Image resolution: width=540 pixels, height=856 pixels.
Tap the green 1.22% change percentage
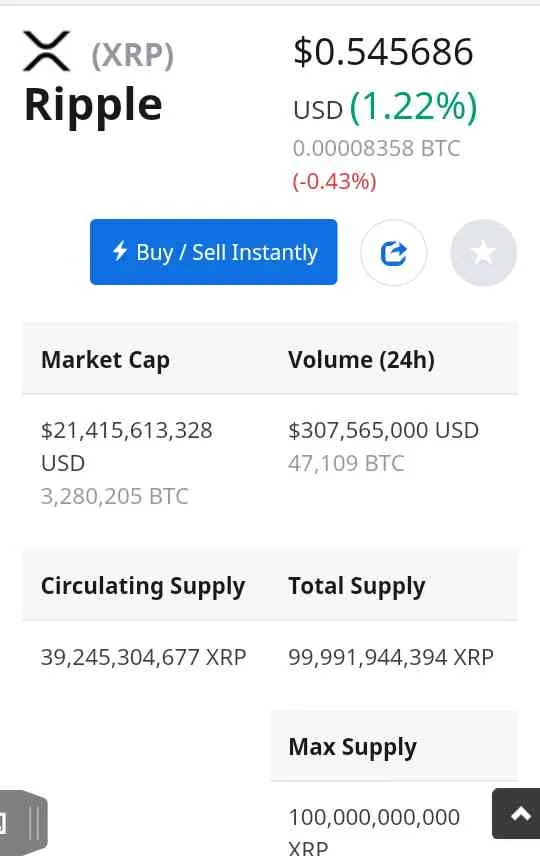click(x=413, y=106)
